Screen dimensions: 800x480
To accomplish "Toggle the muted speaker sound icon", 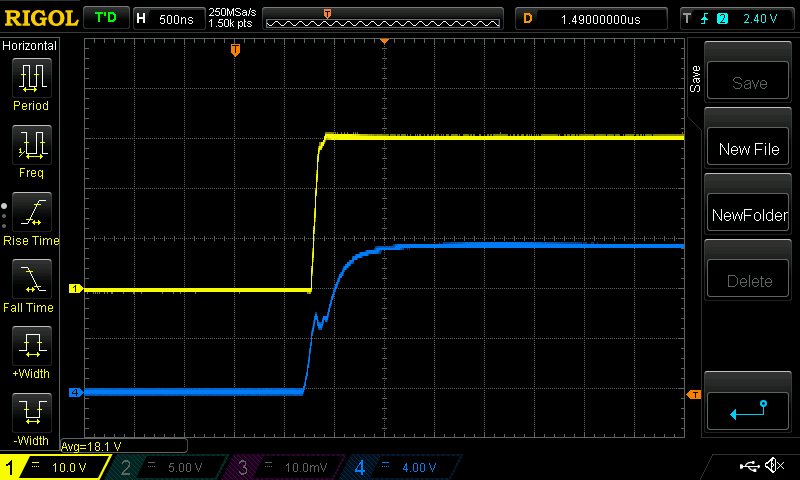I will pos(773,466).
